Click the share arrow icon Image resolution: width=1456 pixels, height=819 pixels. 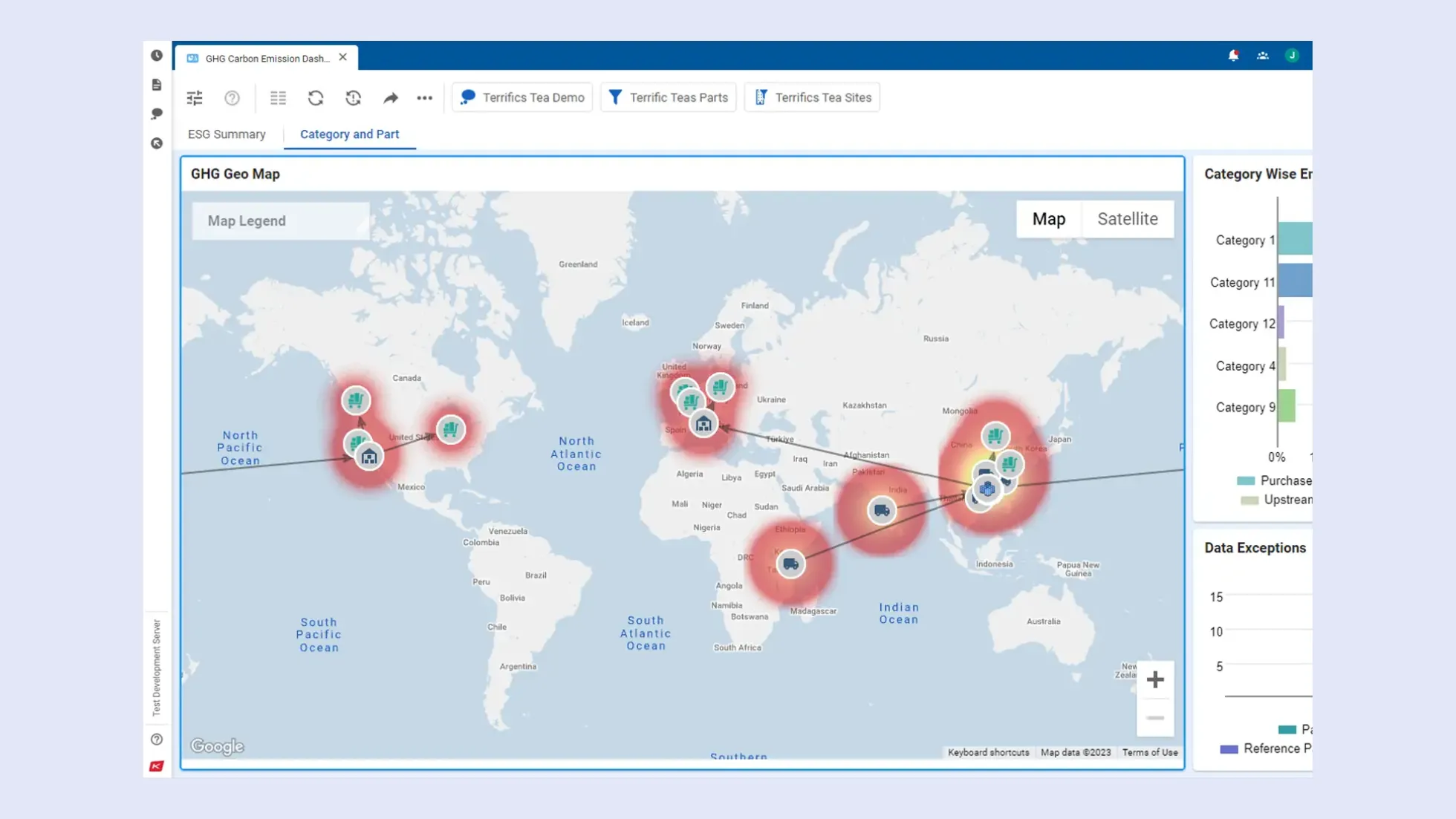[x=390, y=97]
